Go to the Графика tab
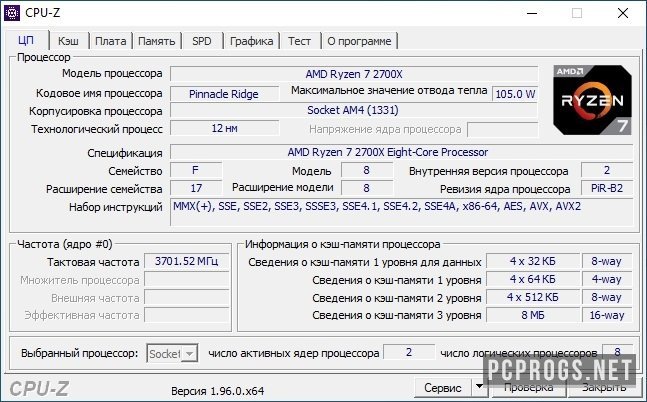 click(x=251, y=41)
